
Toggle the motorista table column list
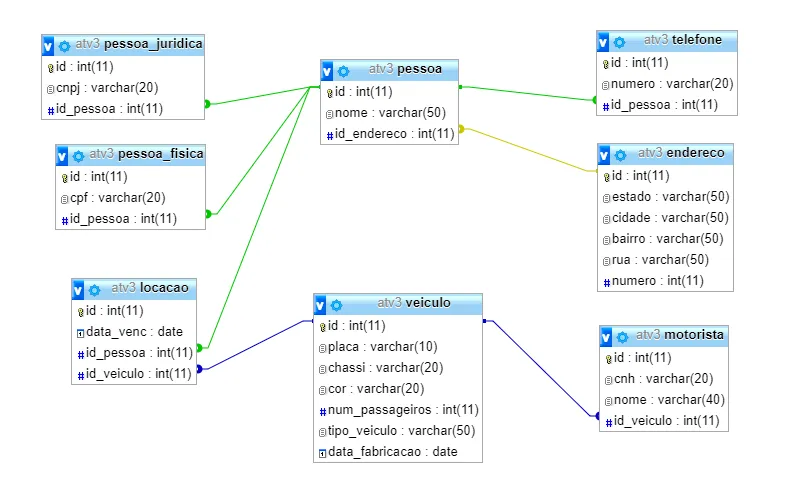[606, 336]
